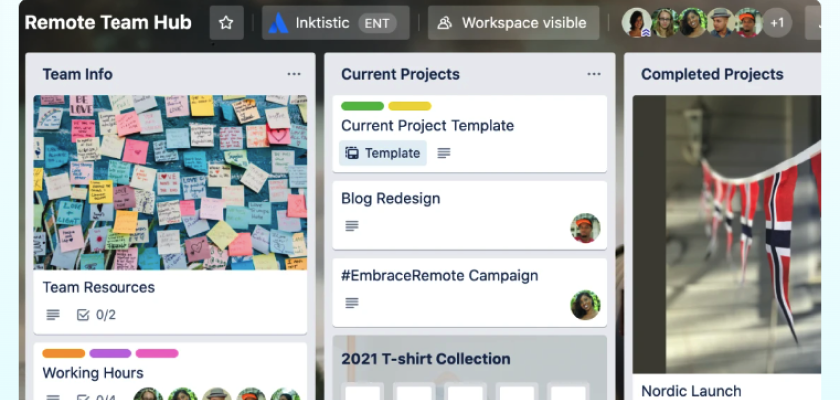This screenshot has height=400, width=840.
Task: Click description icon on Current Project Template
Action: coord(444,153)
